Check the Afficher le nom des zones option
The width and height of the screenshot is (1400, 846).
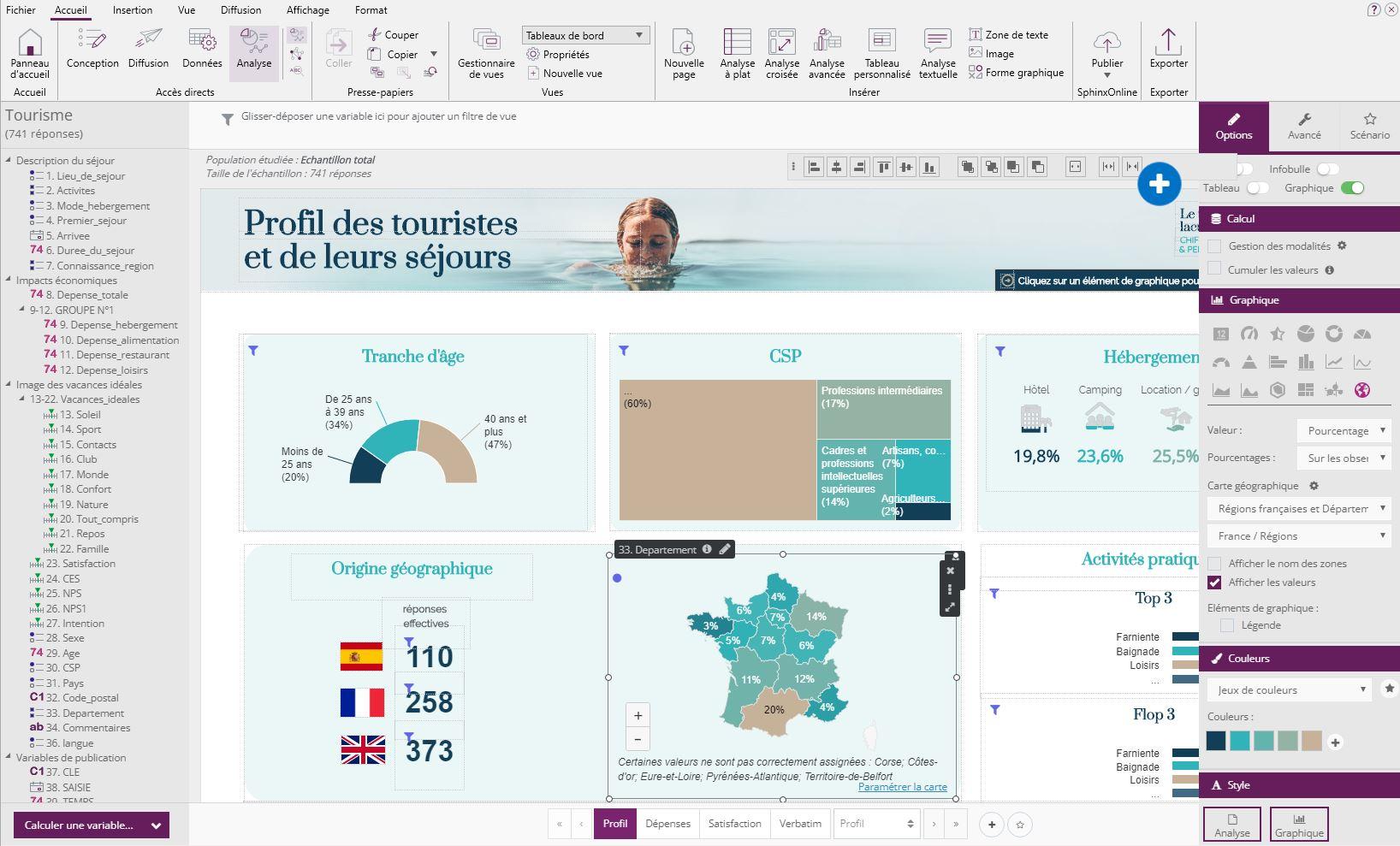(1215, 564)
